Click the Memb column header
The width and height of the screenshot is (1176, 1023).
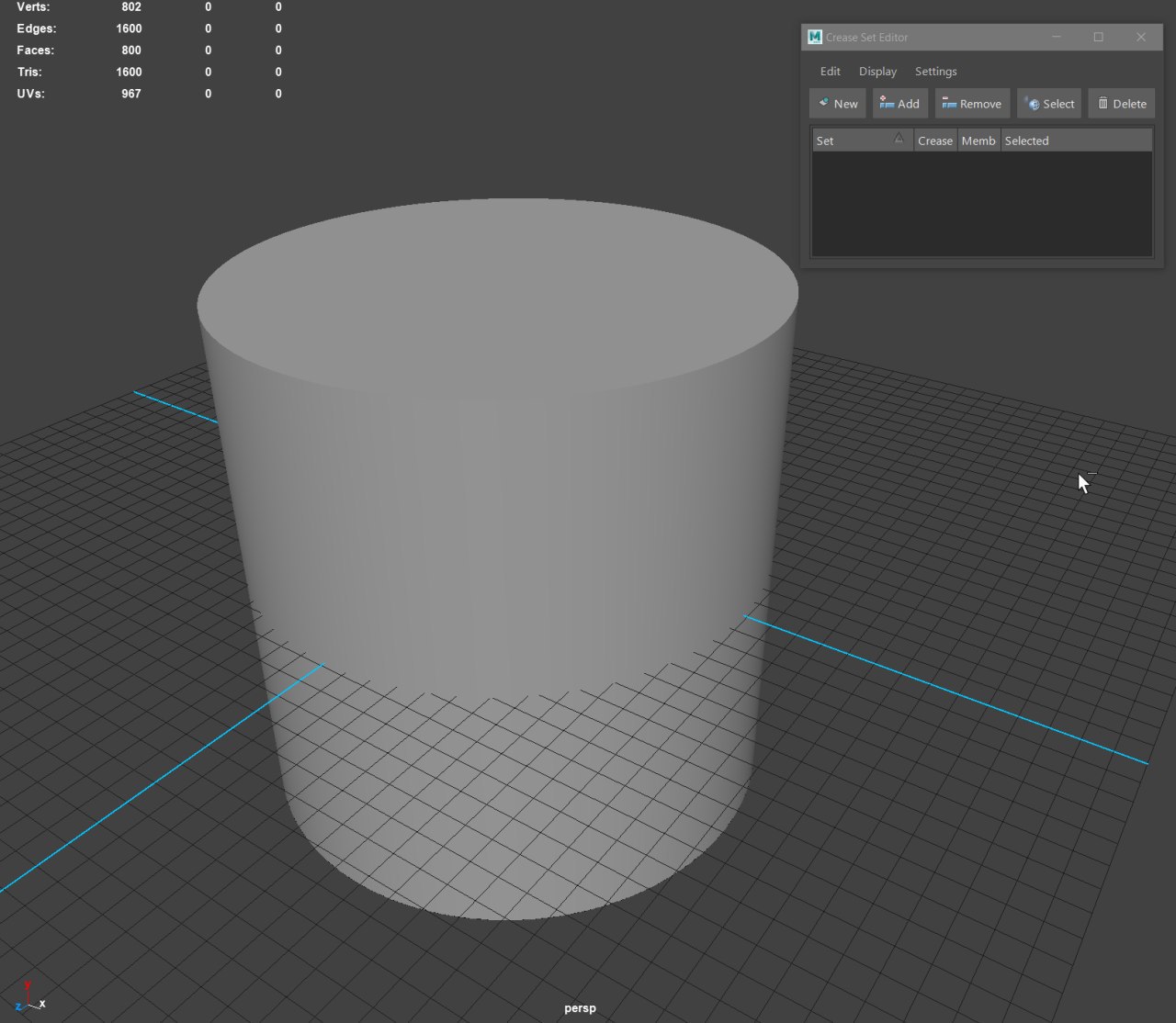978,141
